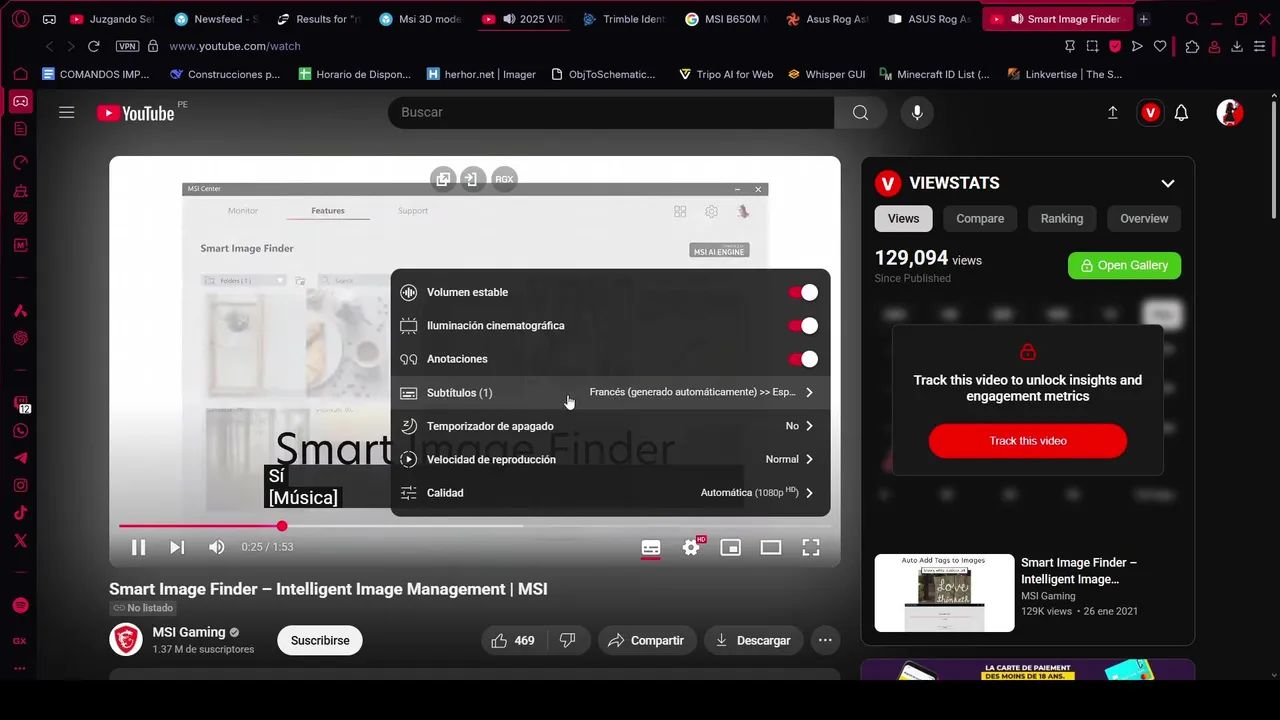Toggle subtitles CC button in player

(x=650, y=547)
